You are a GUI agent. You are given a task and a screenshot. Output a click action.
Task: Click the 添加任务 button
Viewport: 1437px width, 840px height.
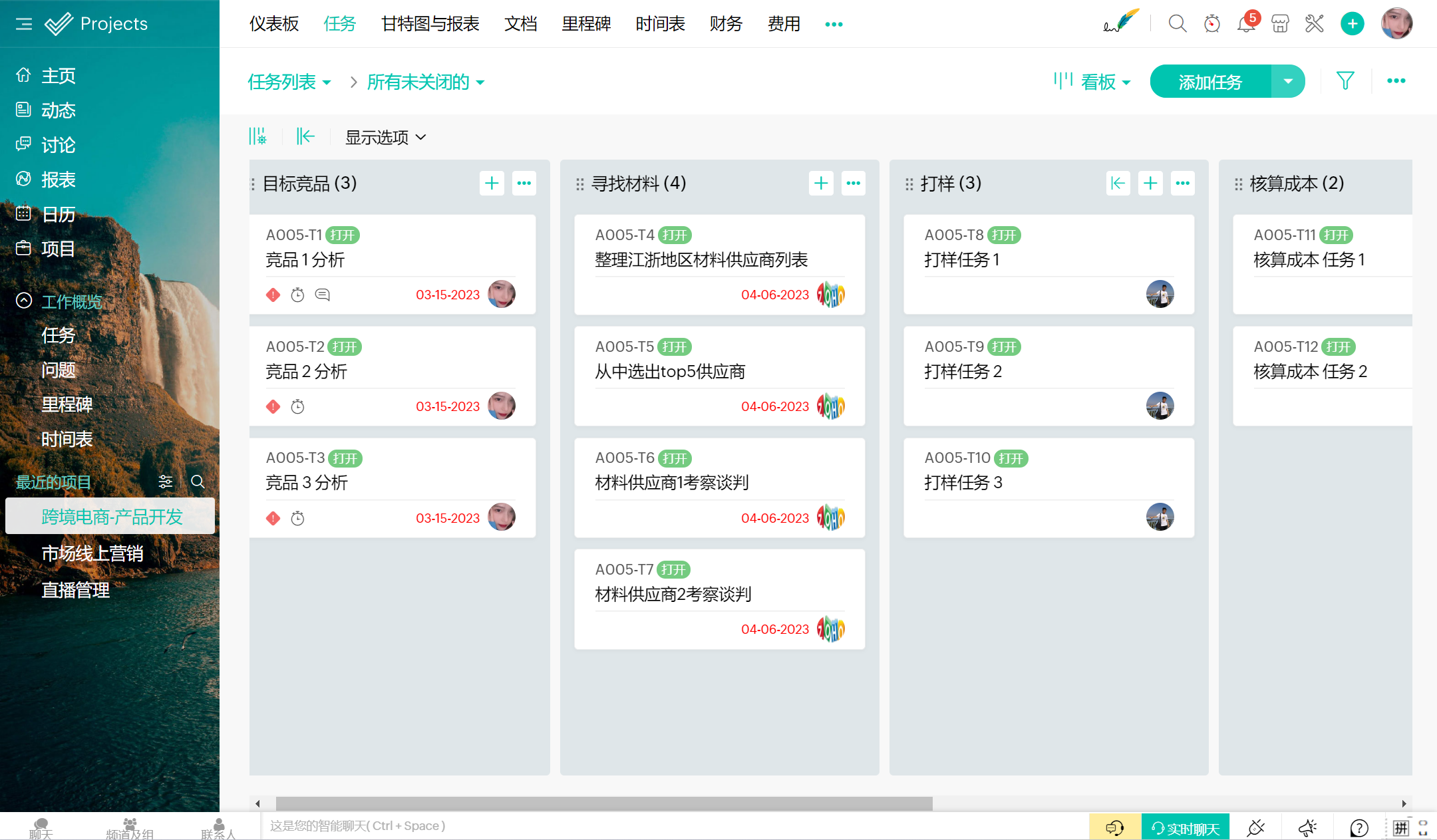click(1210, 81)
